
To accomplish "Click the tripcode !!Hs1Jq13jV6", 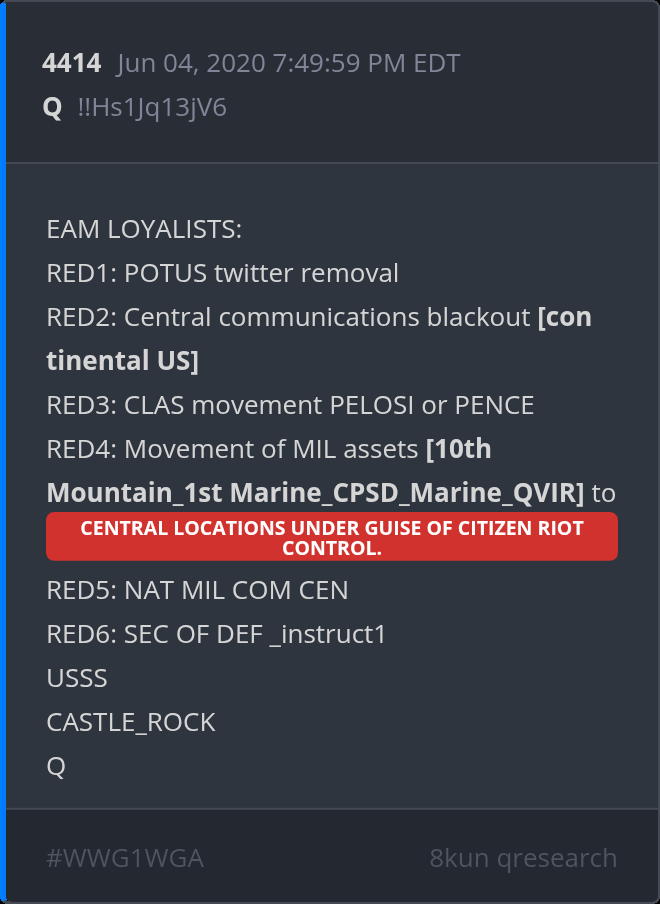I will coord(152,107).
